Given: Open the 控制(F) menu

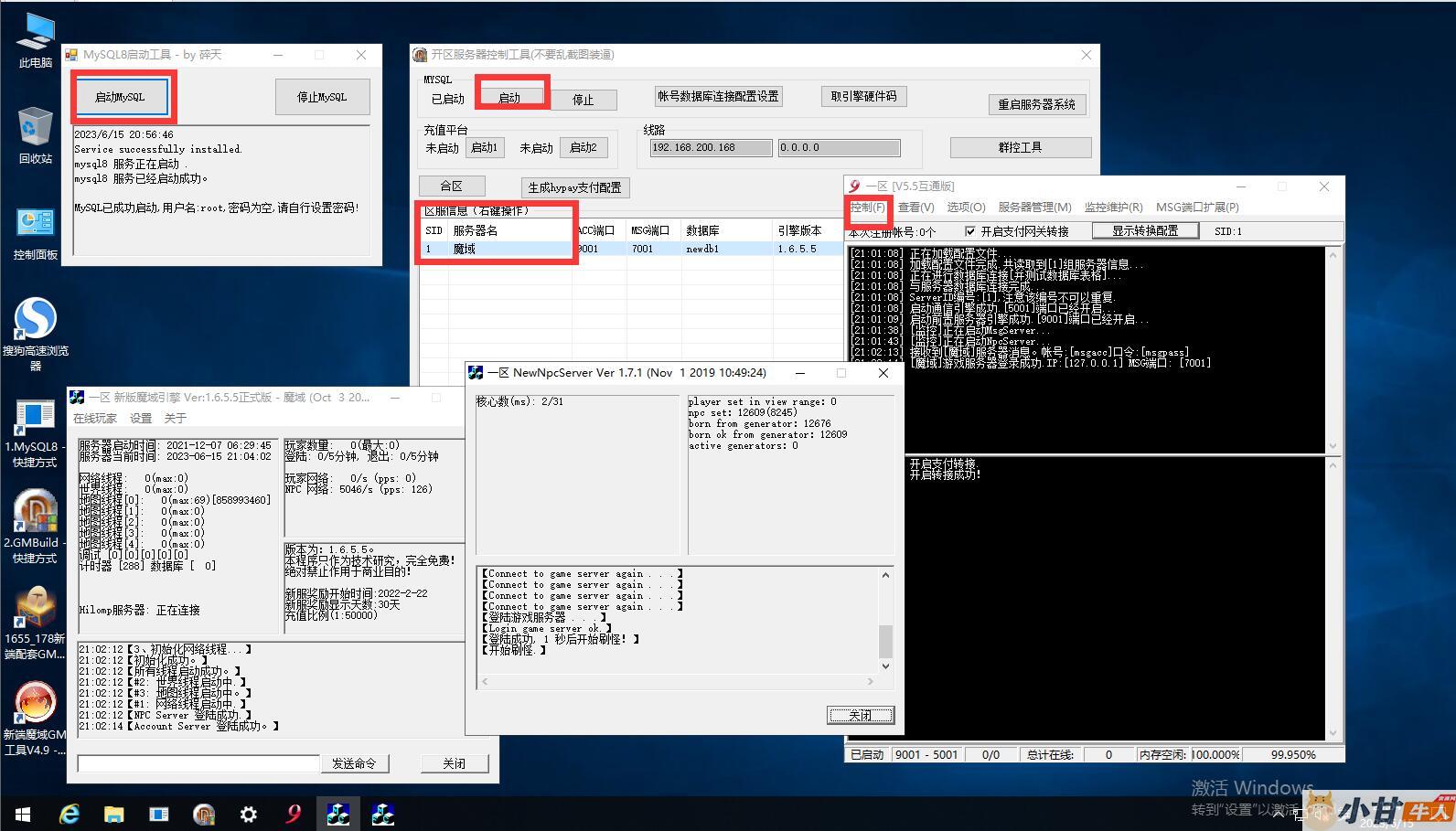Looking at the screenshot, I should pos(867,208).
